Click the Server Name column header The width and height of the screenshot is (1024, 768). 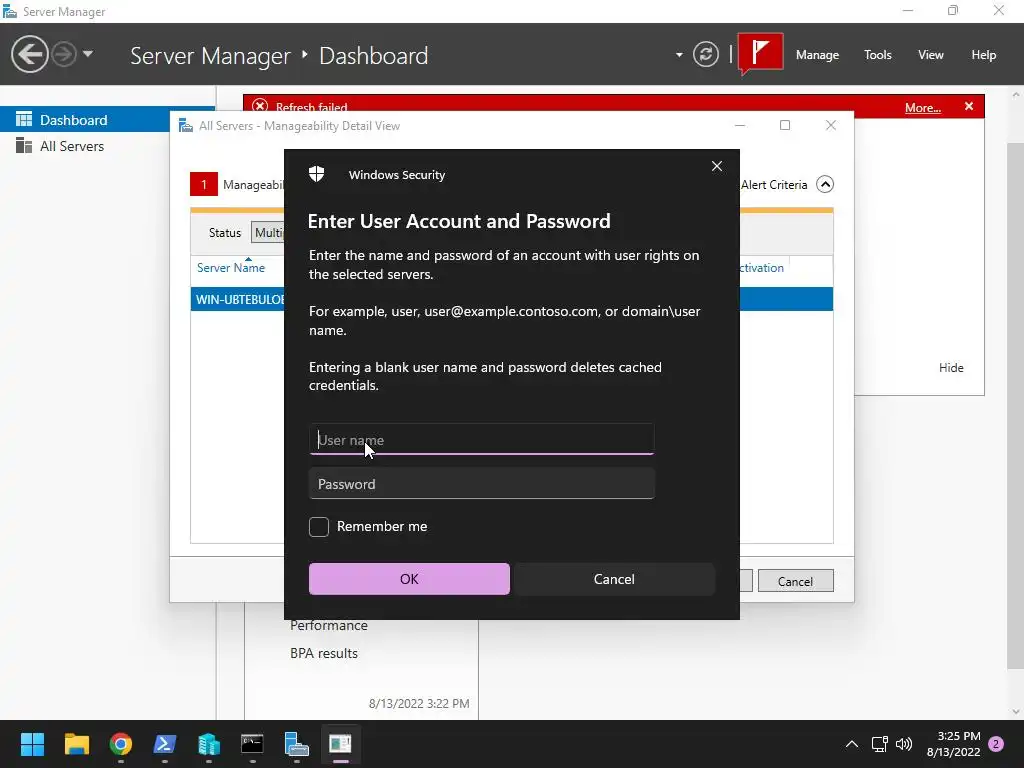click(231, 268)
